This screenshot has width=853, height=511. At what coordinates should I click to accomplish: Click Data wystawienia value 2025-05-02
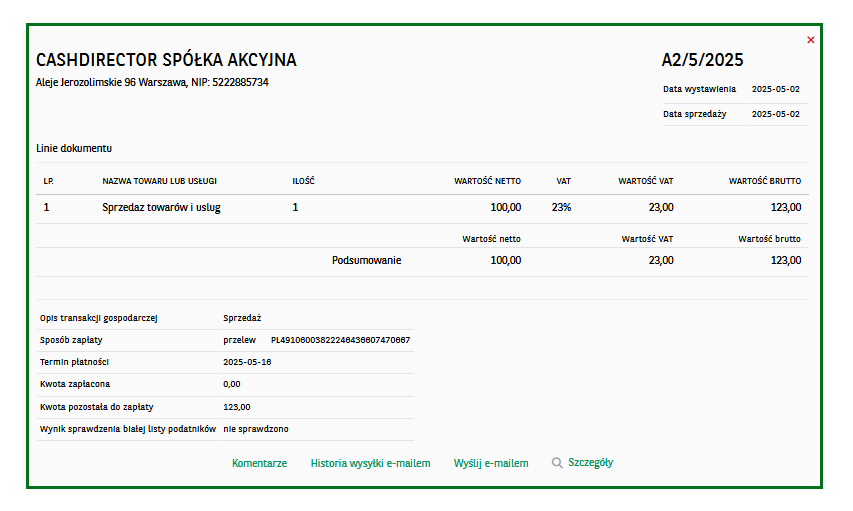[776, 89]
